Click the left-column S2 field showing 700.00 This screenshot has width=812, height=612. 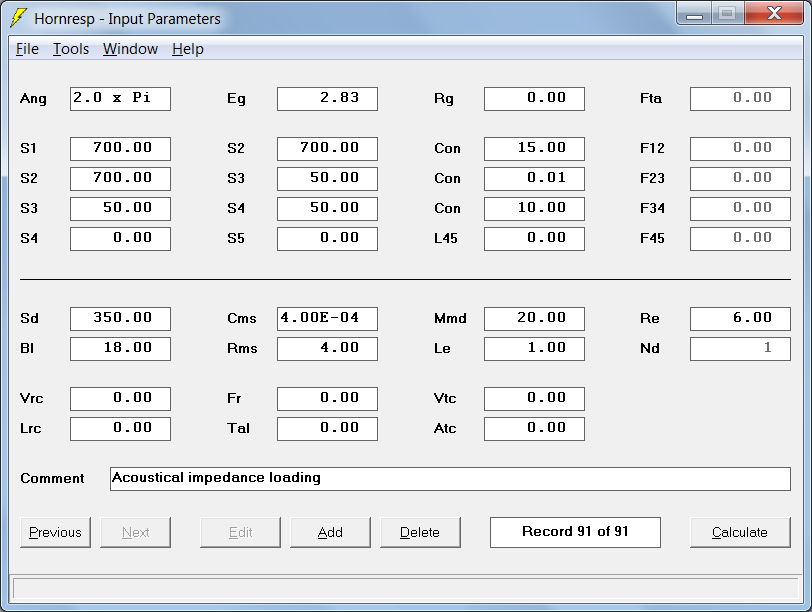[120, 179]
